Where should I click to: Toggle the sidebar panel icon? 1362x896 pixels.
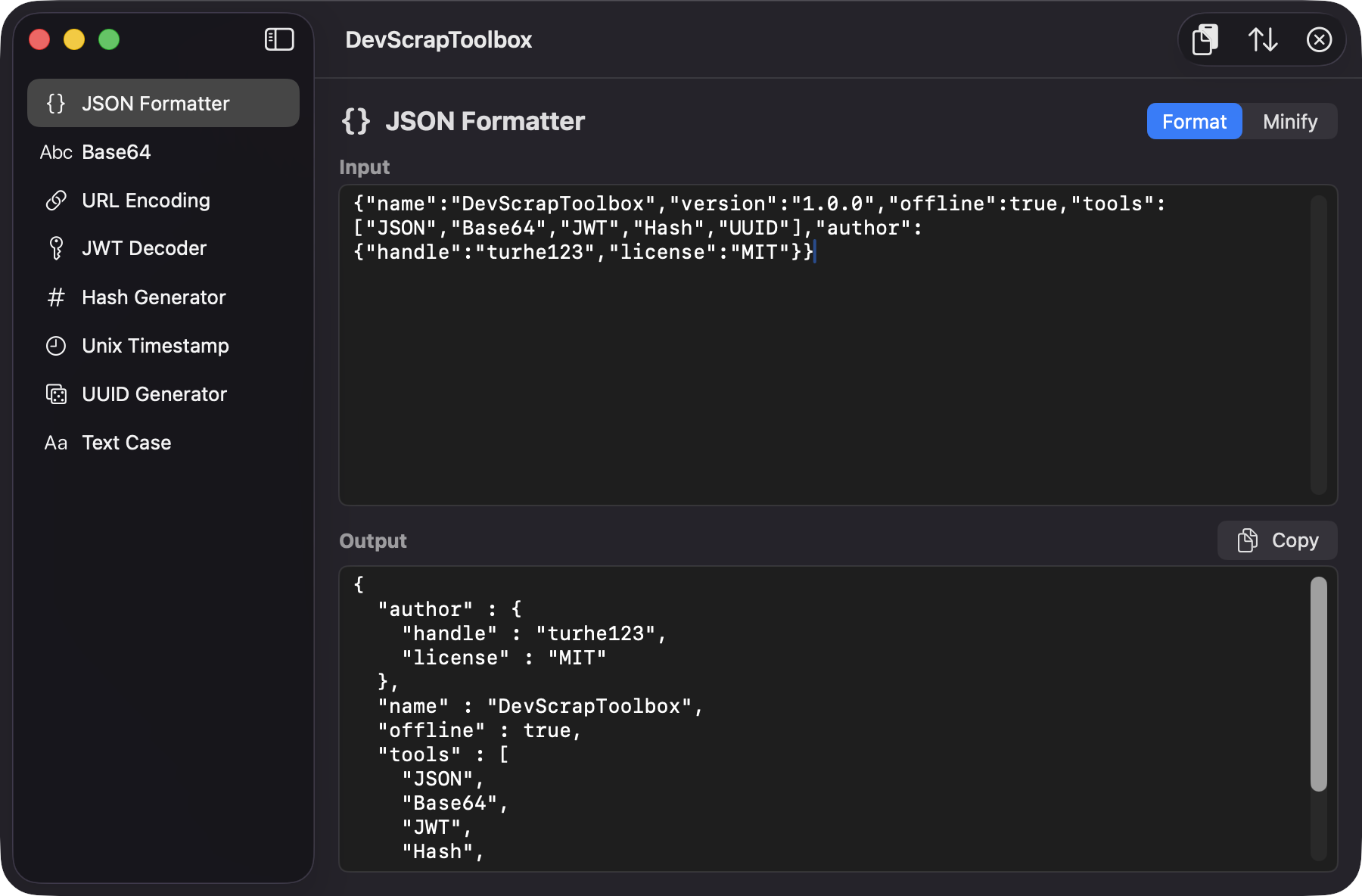pos(279,39)
